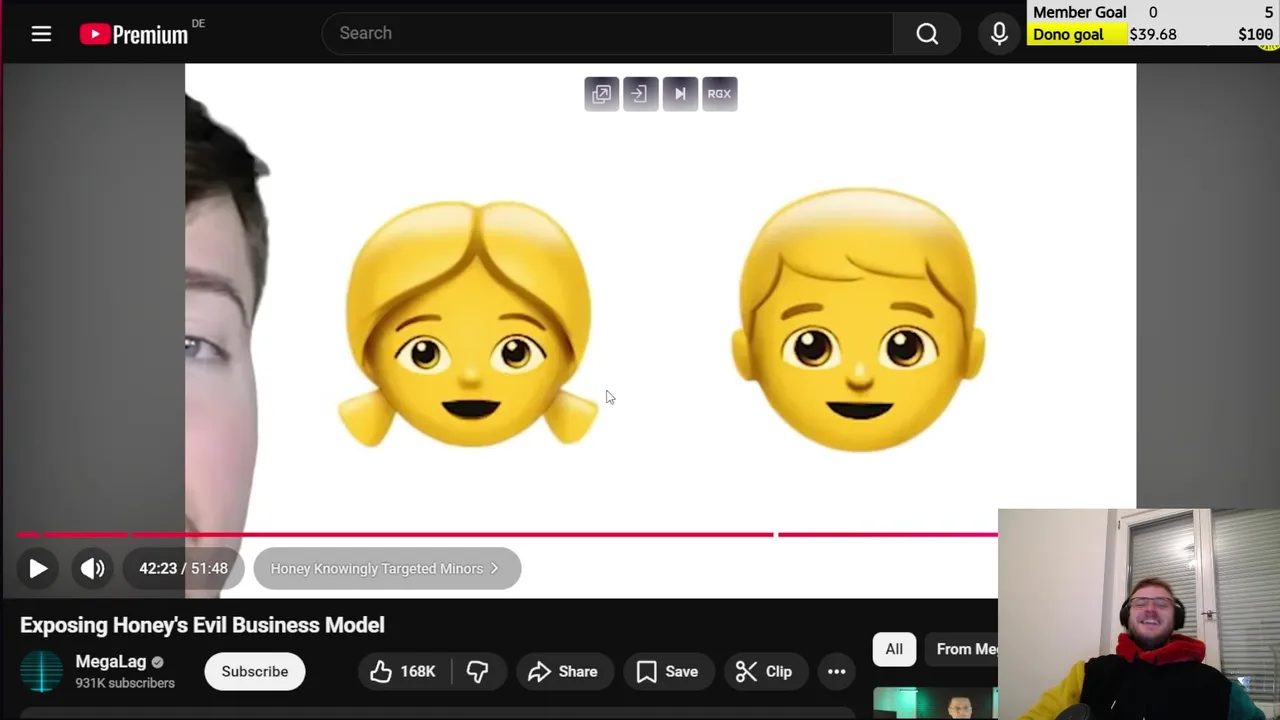
Task: Click the pop-out overlay icon above video
Action: [601, 94]
